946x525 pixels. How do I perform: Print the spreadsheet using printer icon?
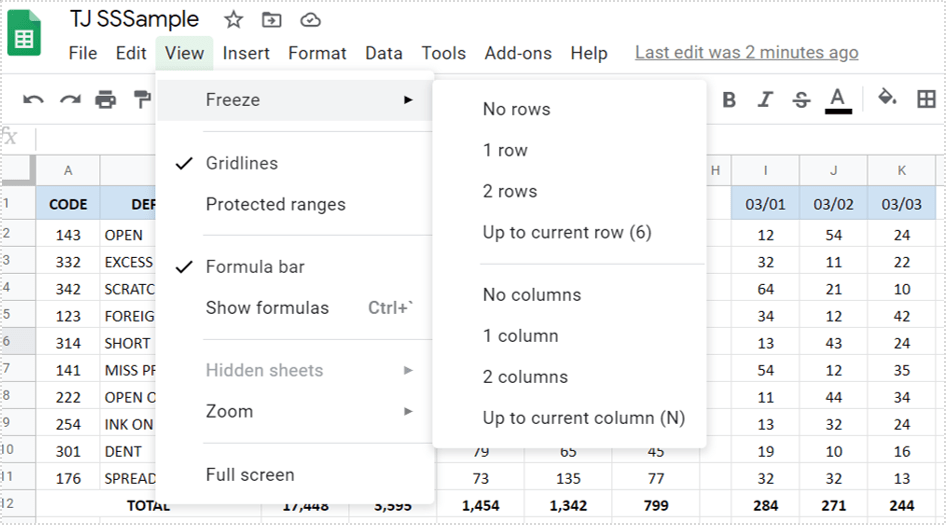coord(105,99)
